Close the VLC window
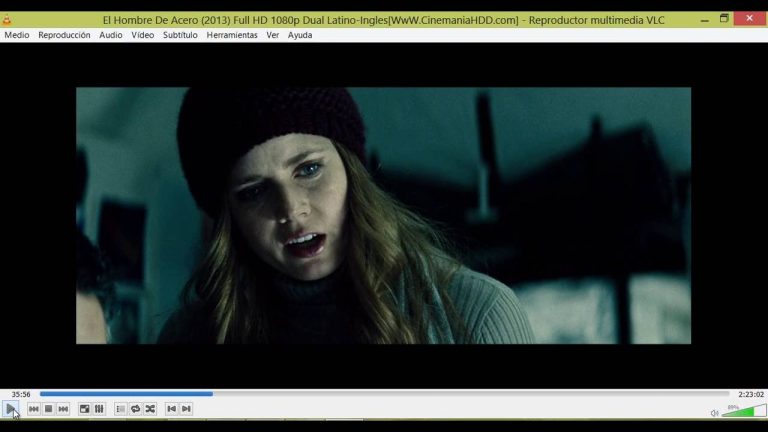 click(x=749, y=19)
